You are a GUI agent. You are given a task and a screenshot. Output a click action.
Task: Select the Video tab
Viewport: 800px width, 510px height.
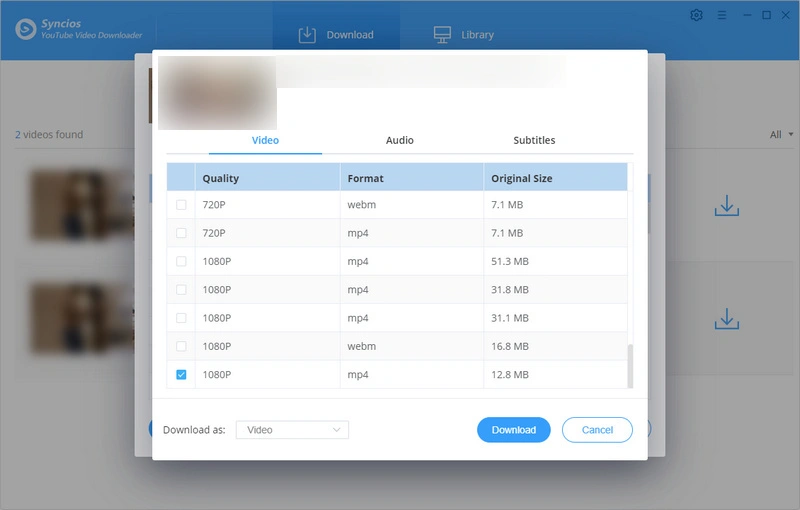pos(265,140)
